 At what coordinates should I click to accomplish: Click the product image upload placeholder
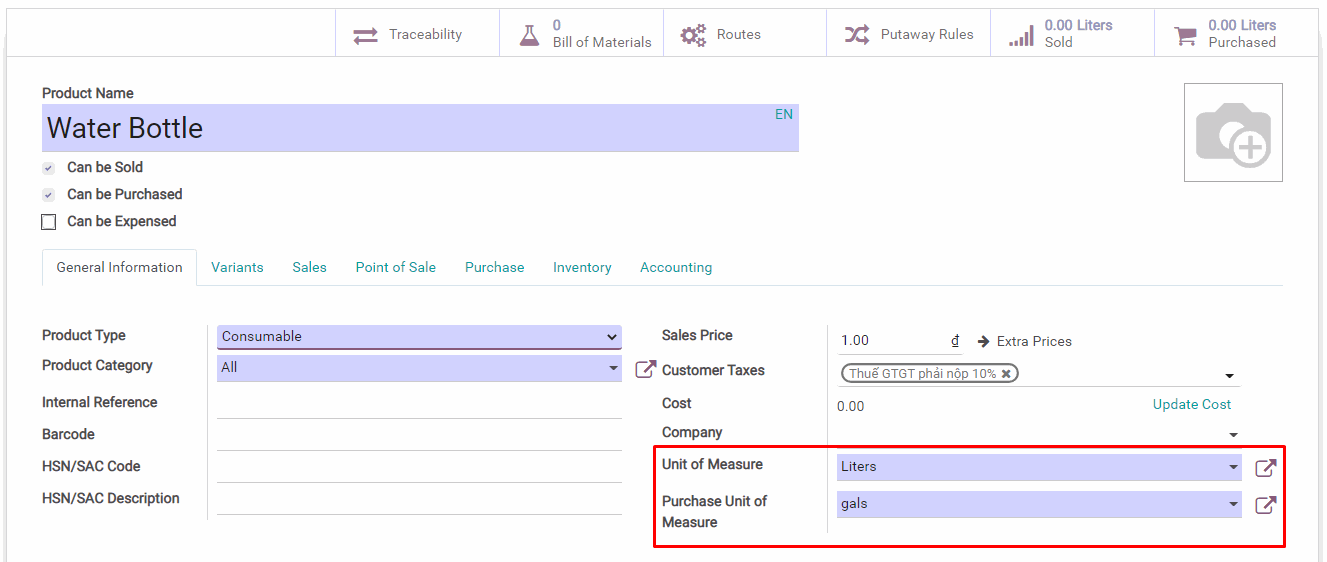click(1233, 133)
